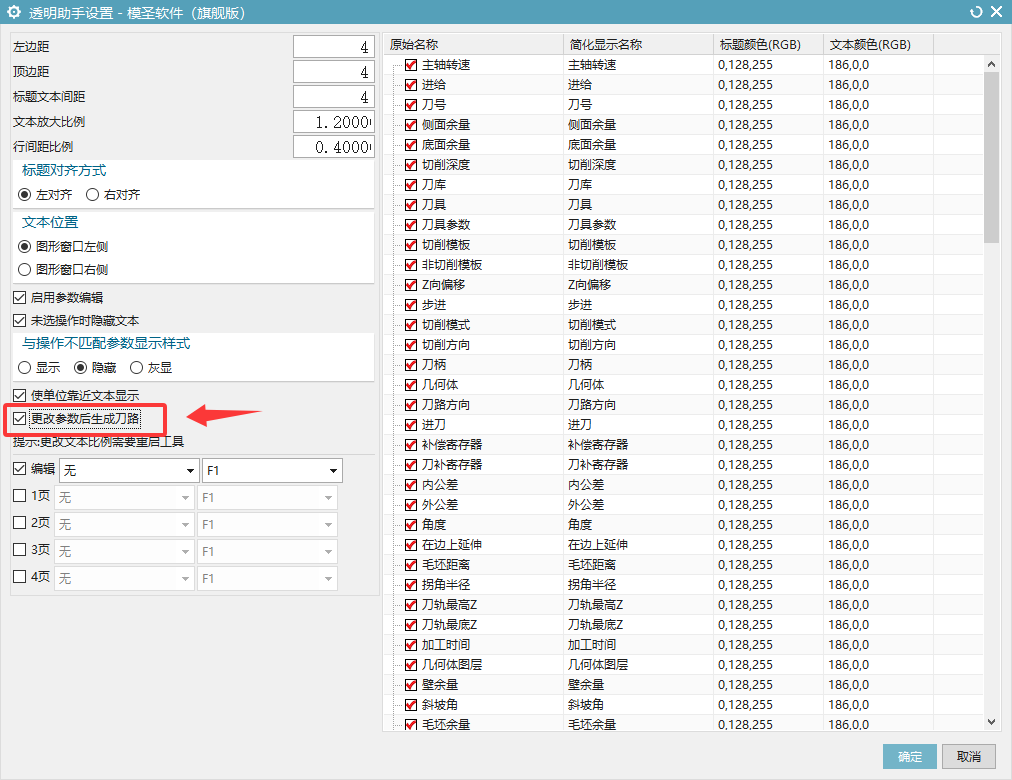Click 主轴转速 text color value 186,0,0
1012x780 pixels.
point(849,65)
